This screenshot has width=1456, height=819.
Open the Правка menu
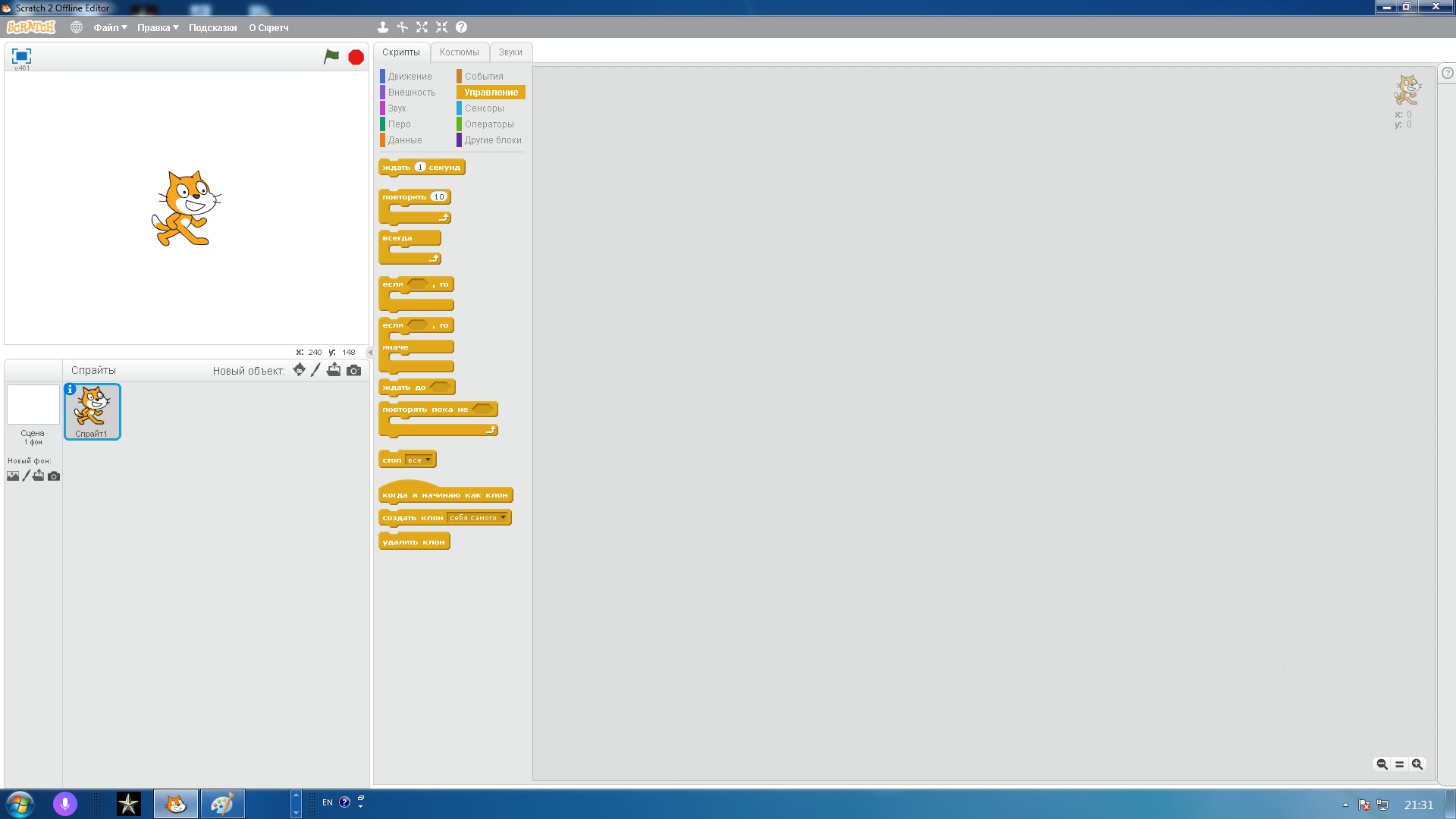point(158,27)
